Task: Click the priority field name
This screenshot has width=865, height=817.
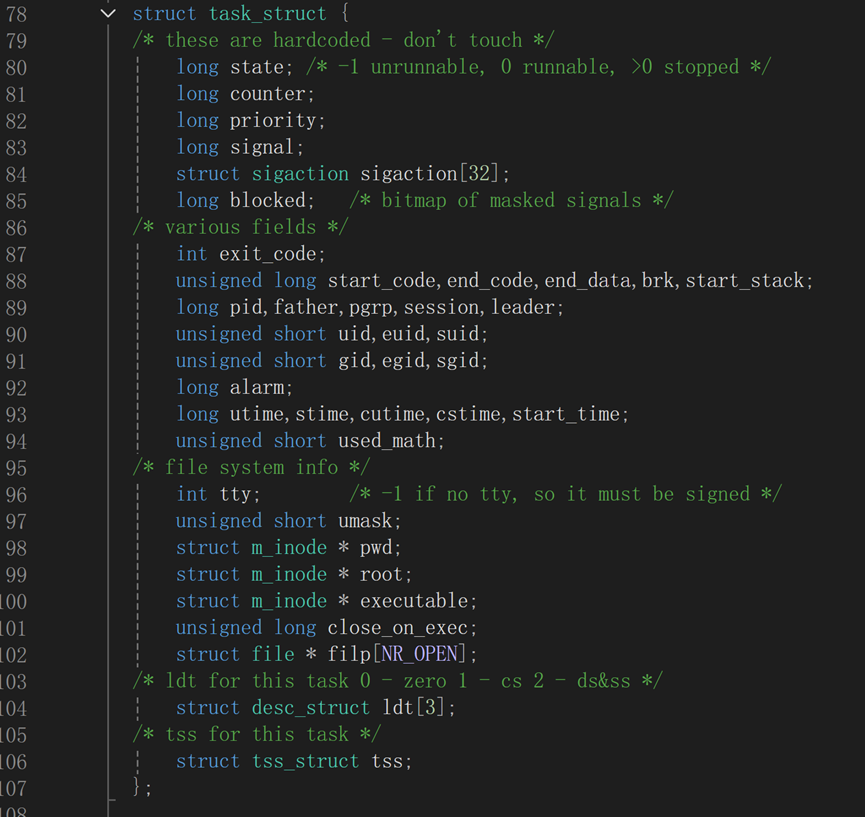Action: [x=273, y=120]
